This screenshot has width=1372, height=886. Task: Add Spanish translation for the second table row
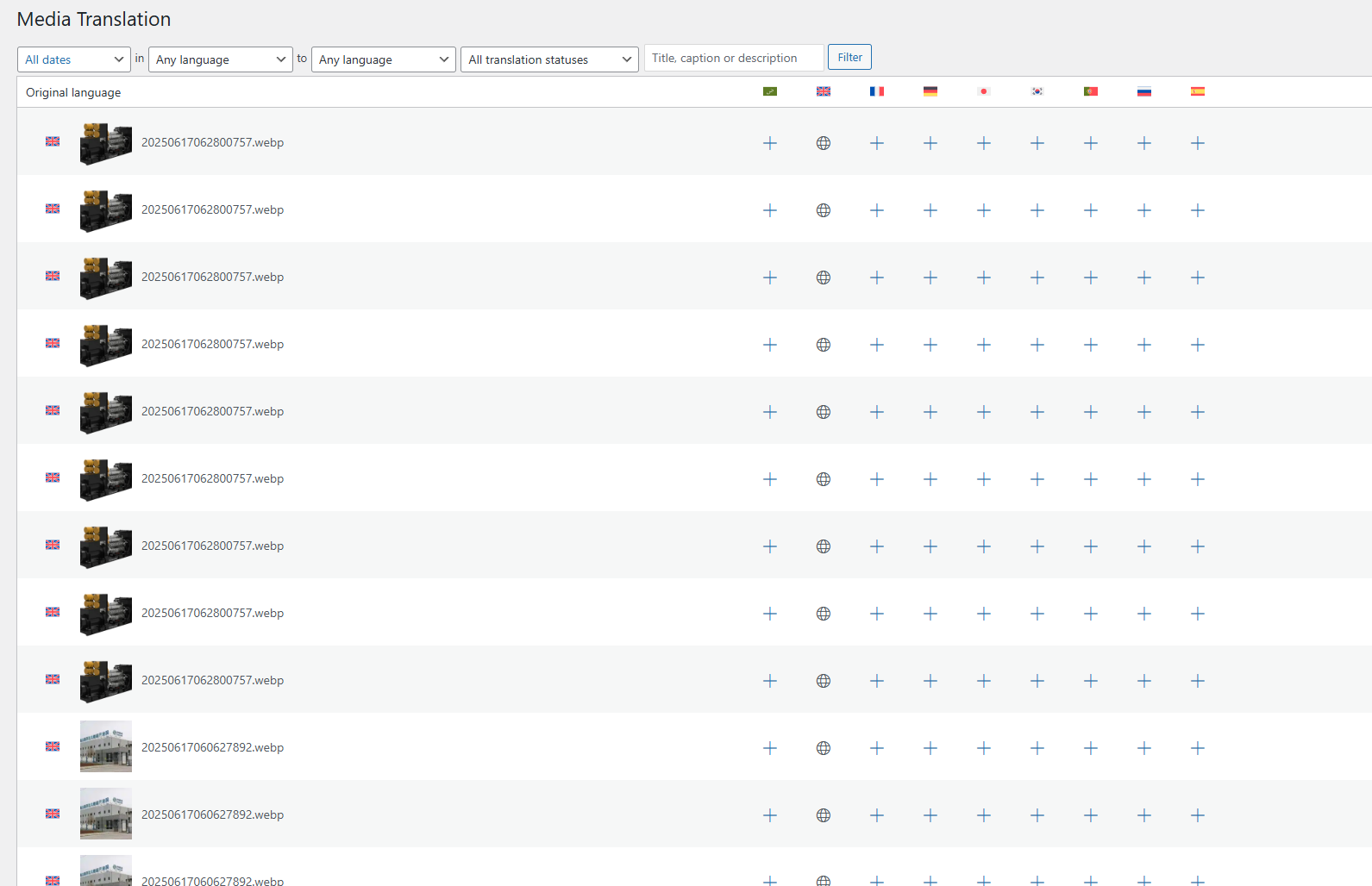coord(1198,210)
